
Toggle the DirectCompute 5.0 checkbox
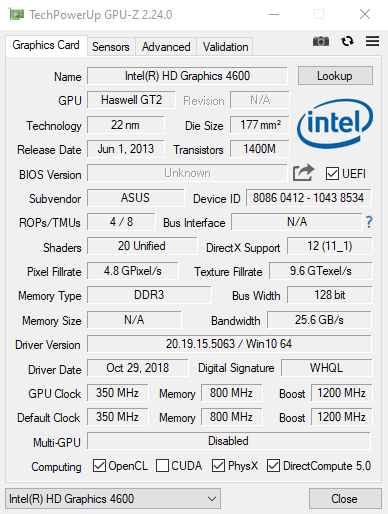[273, 466]
